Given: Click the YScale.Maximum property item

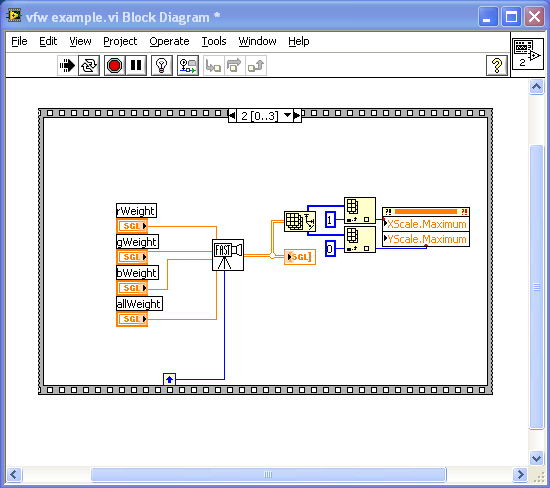Looking at the screenshot, I should pyautogui.click(x=425, y=239).
